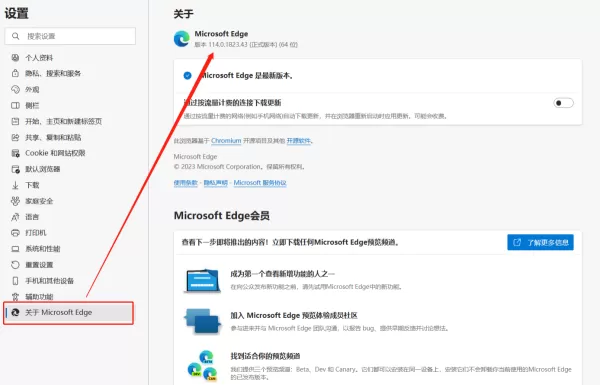Viewport: 600px width, 385px height.
Task: Select the 外观 appearance icon
Action: pyautogui.click(x=15, y=89)
